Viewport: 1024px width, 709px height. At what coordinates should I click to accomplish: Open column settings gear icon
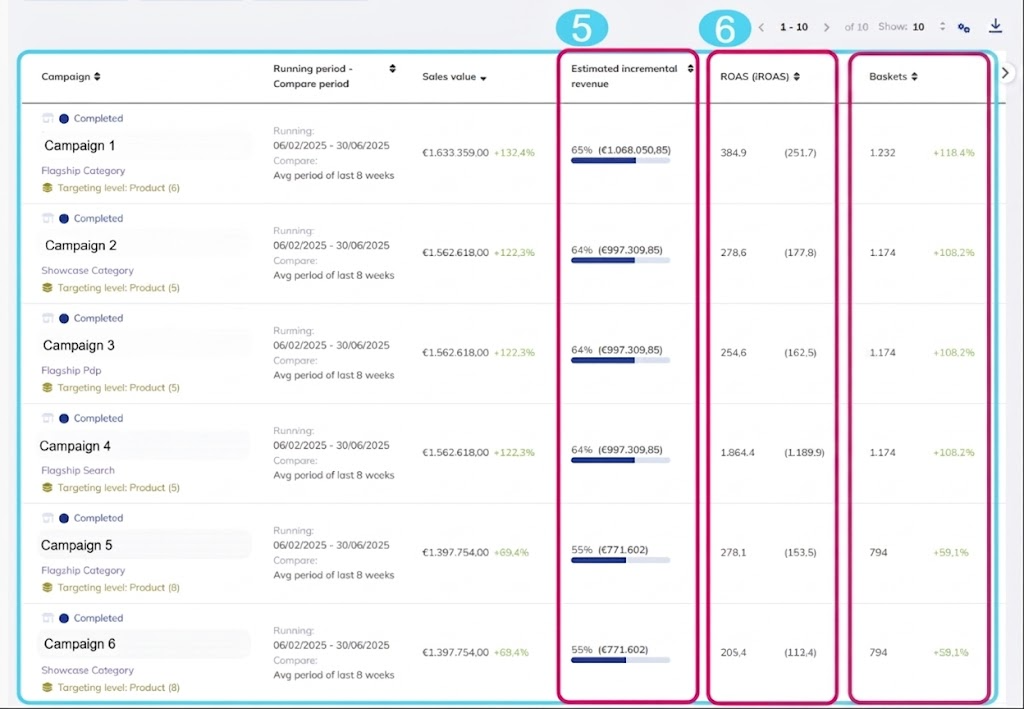point(963,27)
